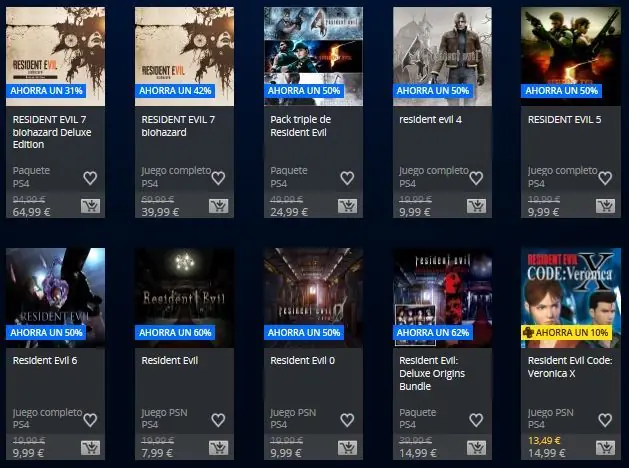The height and width of the screenshot is (468, 629).
Task: Open RESIDENT EVIL 7 Deluxe Edition cover art
Action: click(x=55, y=56)
